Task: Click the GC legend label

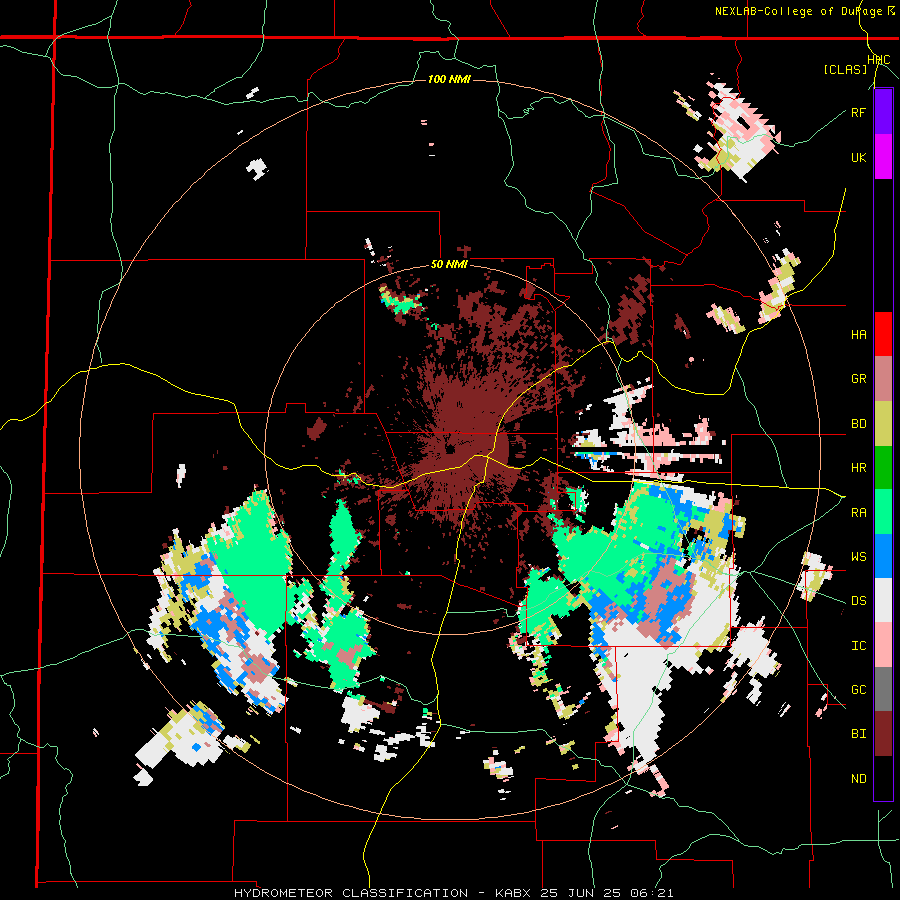Action: pos(858,690)
